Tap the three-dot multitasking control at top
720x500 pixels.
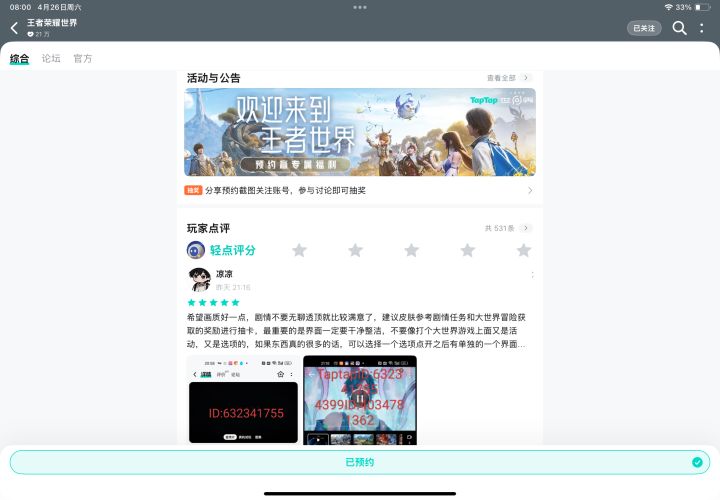[360, 7]
